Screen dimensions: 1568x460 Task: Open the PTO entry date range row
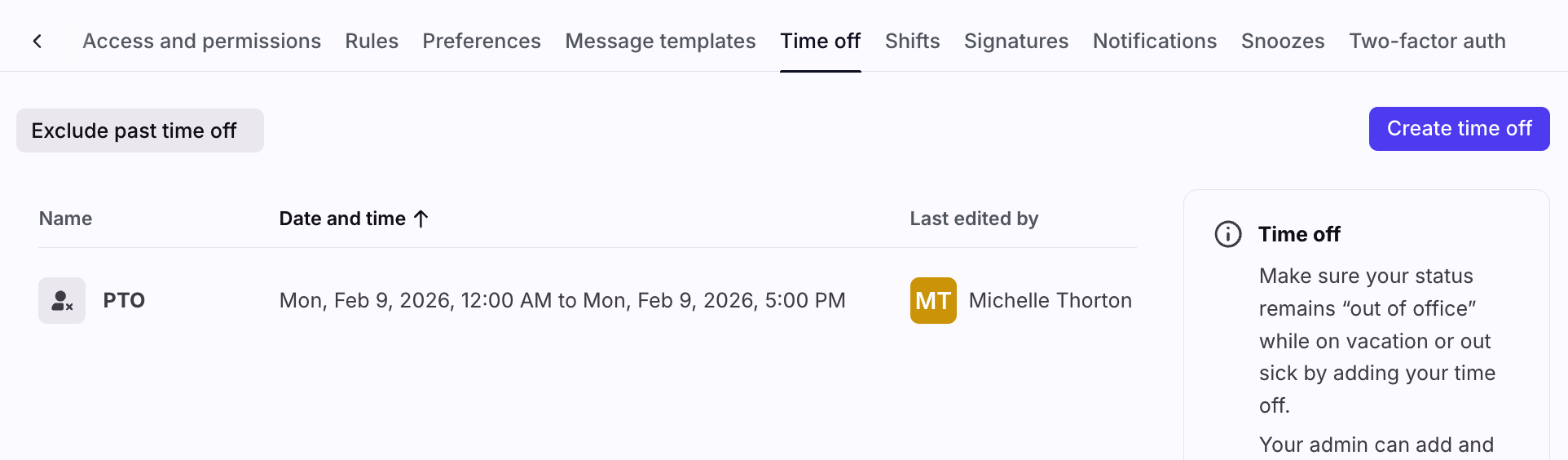562,301
